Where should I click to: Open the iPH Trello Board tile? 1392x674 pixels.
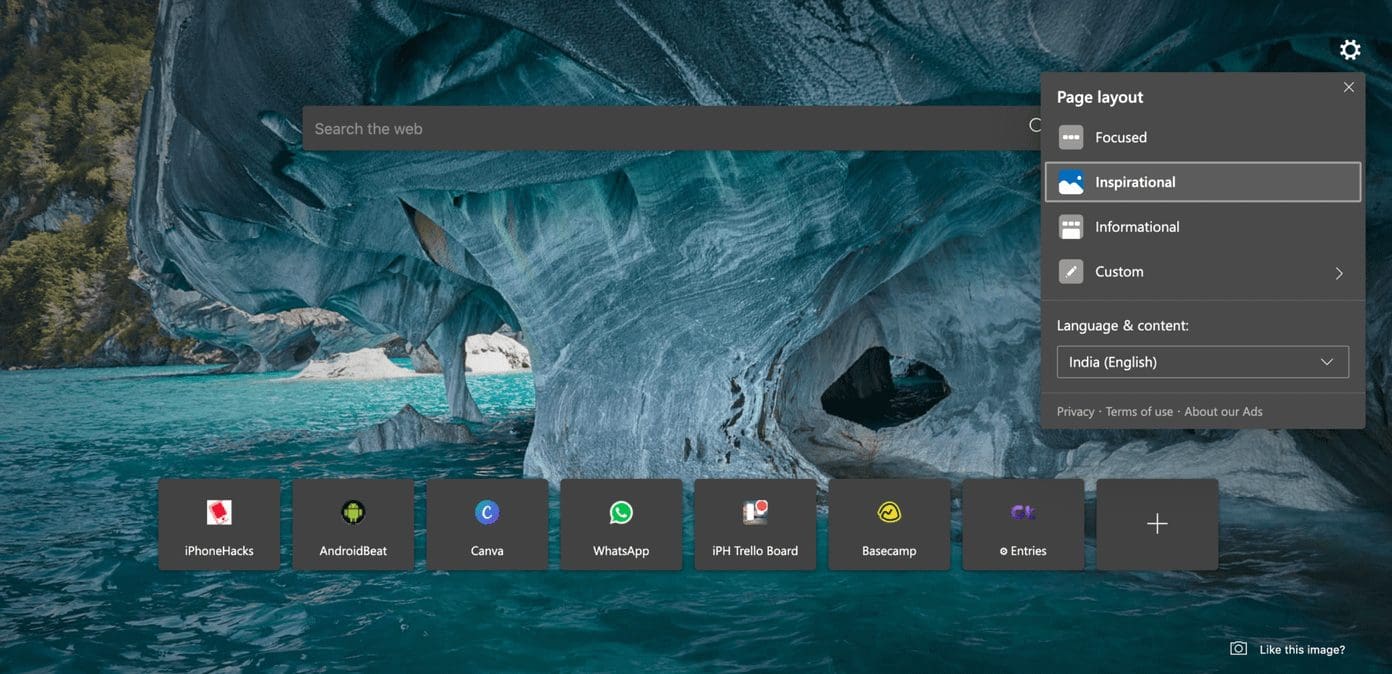coord(755,524)
